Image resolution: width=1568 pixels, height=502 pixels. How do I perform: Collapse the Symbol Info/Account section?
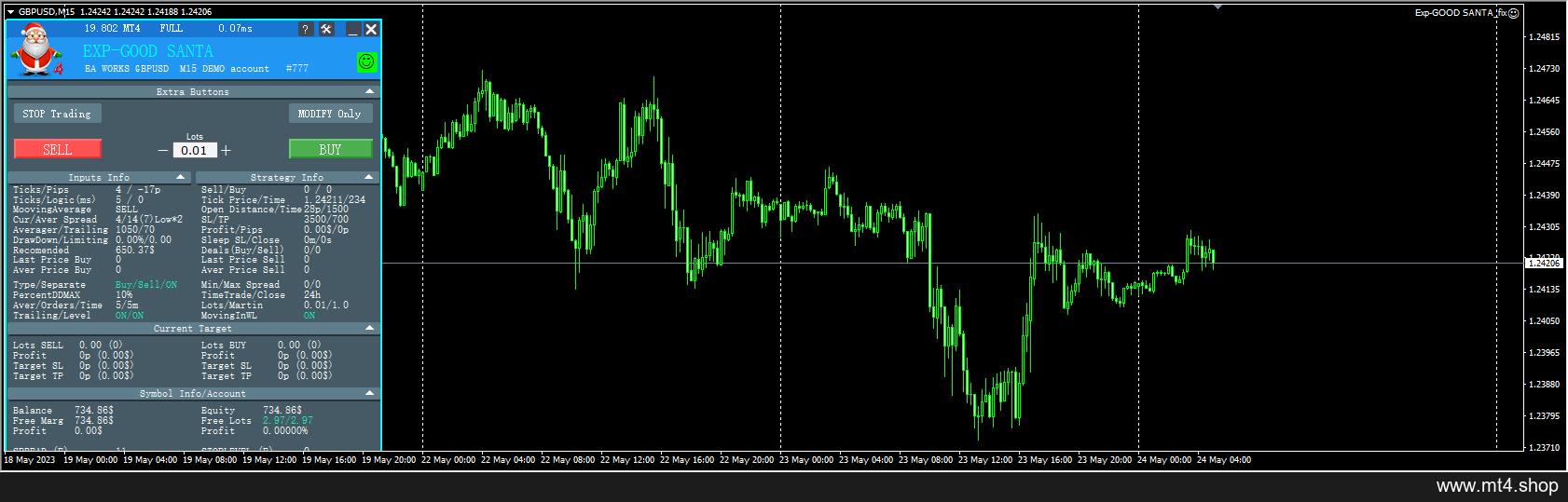tap(370, 393)
